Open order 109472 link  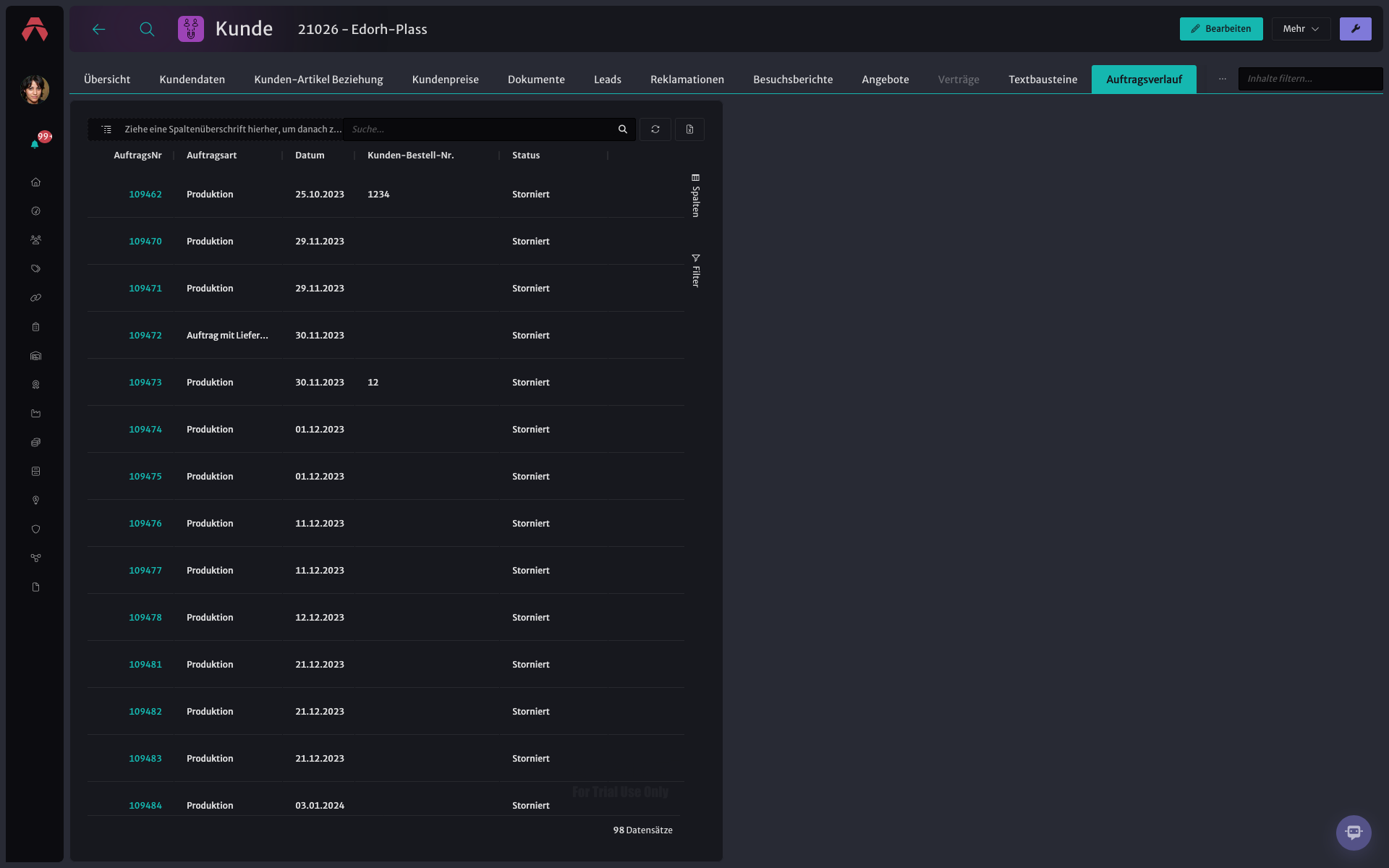(145, 336)
